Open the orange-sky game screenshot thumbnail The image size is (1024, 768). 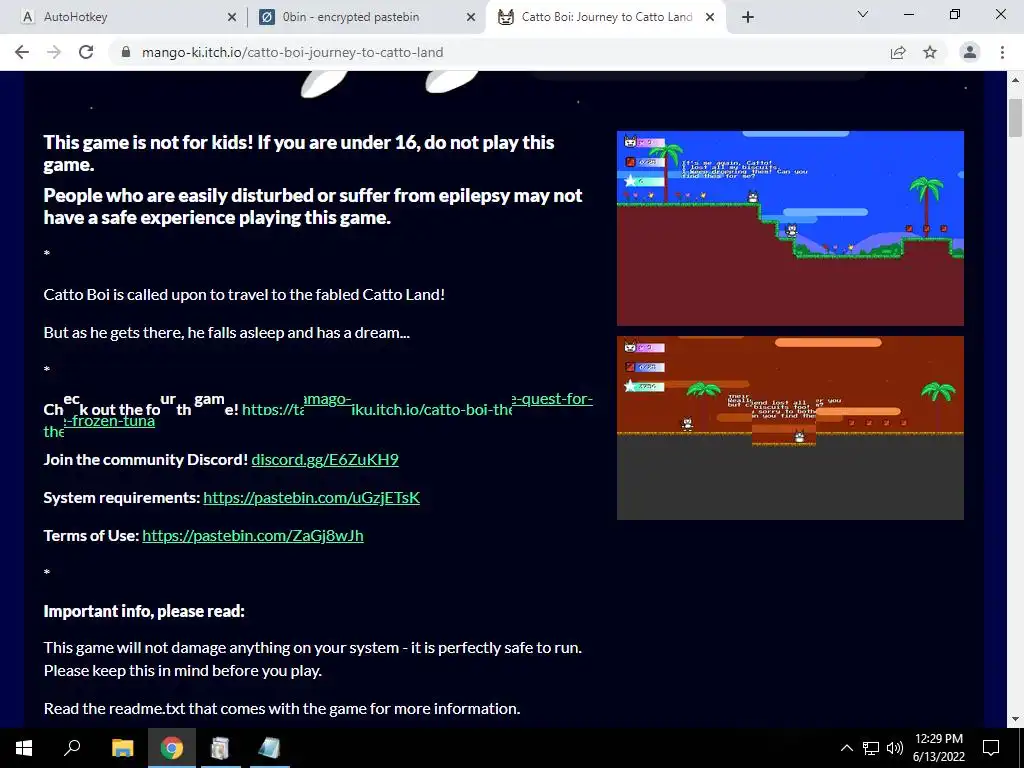(x=790, y=428)
